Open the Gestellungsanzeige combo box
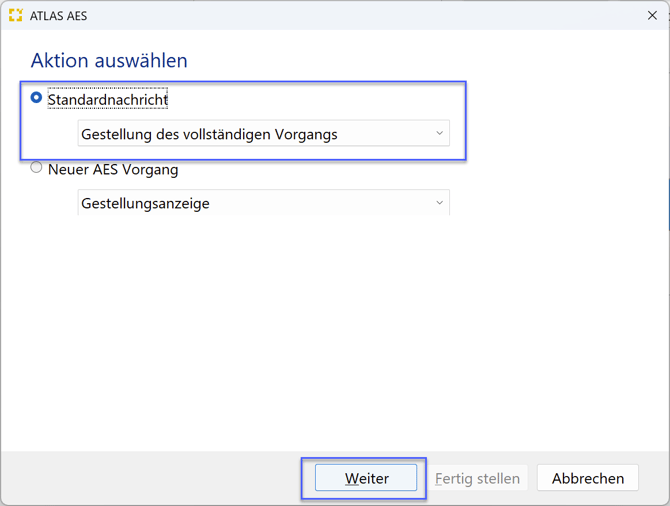This screenshot has width=670, height=506. coord(263,203)
